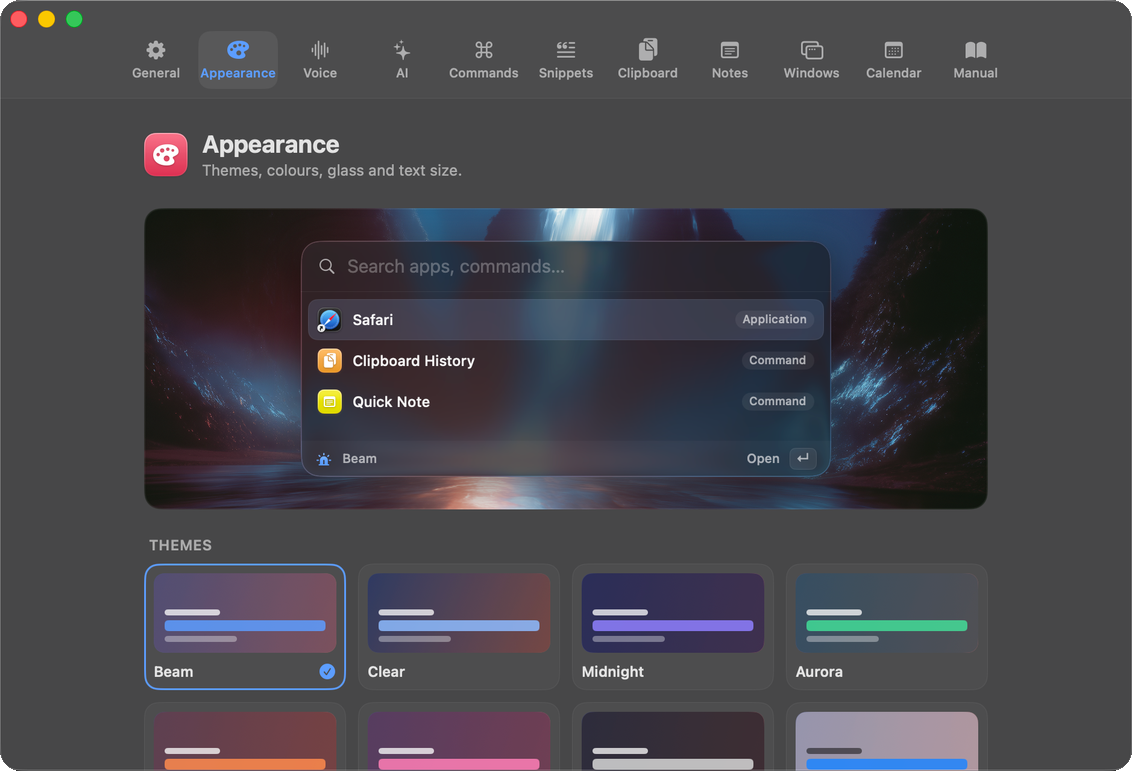Screen dimensions: 1132x771
Task: Zoom window with the green button
Action: point(74,19)
